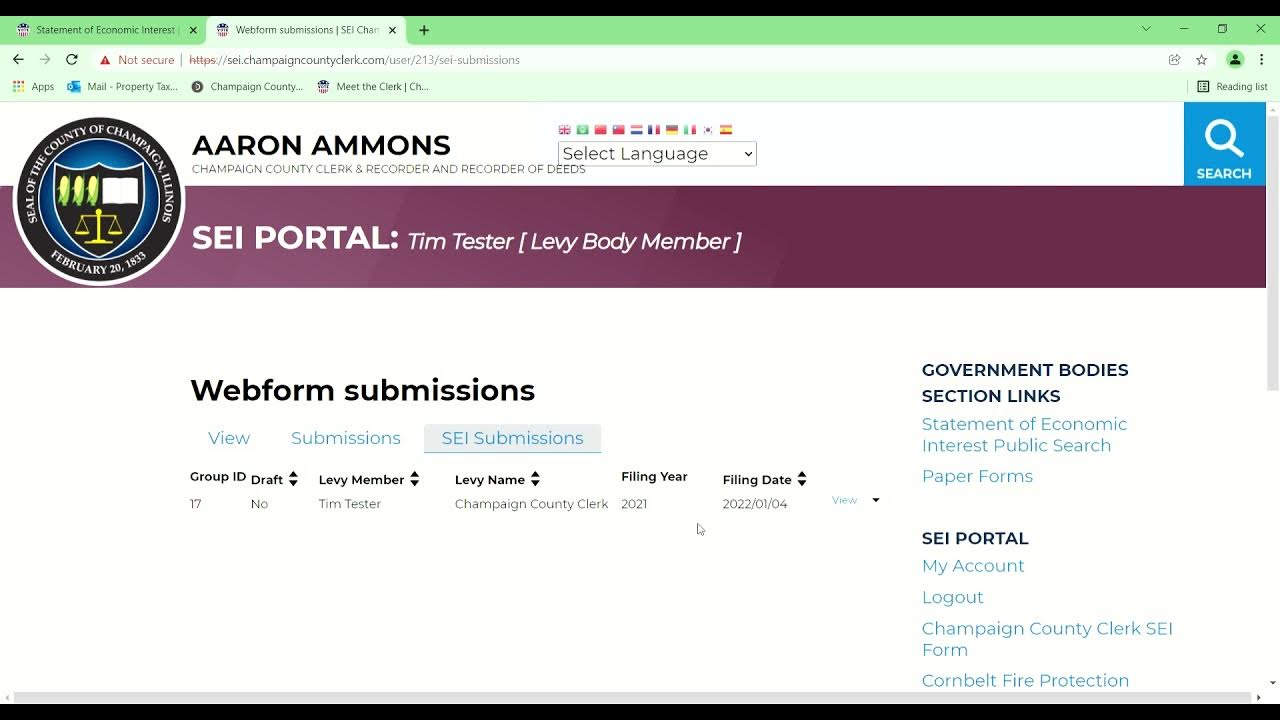Click the 'Champaign County Clerk' levy name cell
This screenshot has height=720, width=1280.
(531, 504)
